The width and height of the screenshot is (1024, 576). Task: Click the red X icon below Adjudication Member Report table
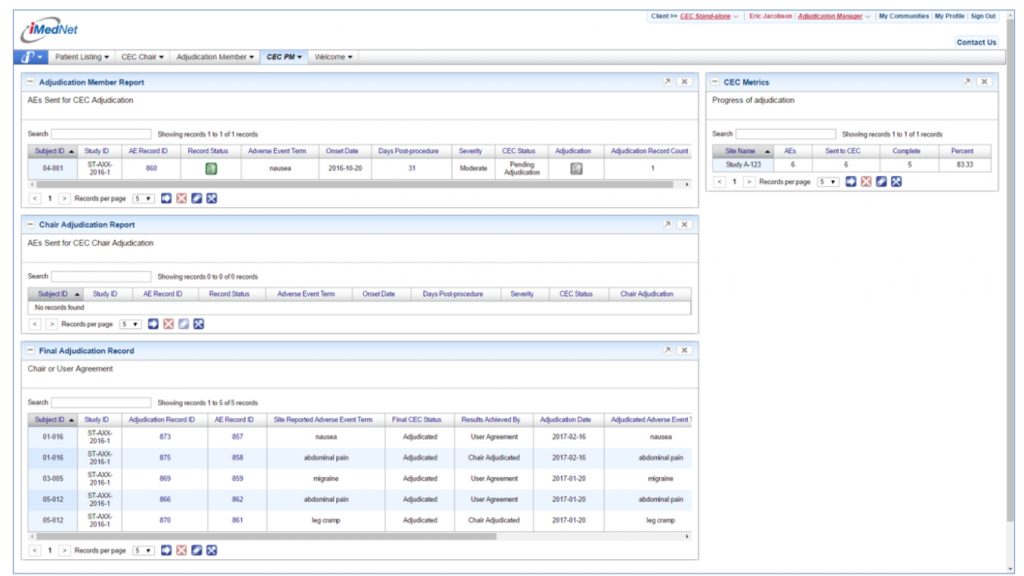click(x=182, y=198)
